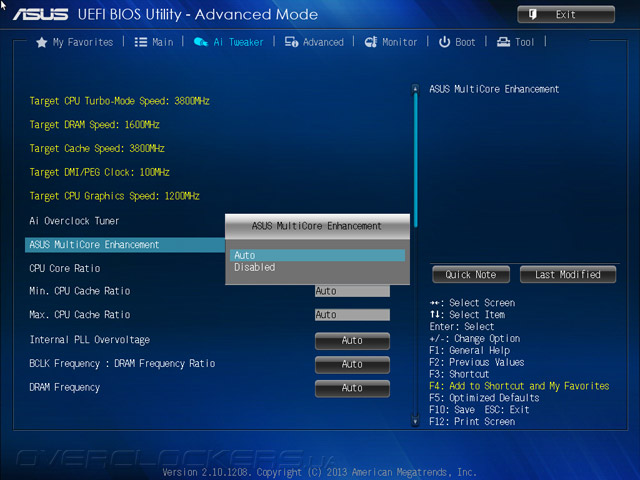The image size is (640, 480).
Task: Click the F5: Optimized Defaults hint
Action: 484,398
